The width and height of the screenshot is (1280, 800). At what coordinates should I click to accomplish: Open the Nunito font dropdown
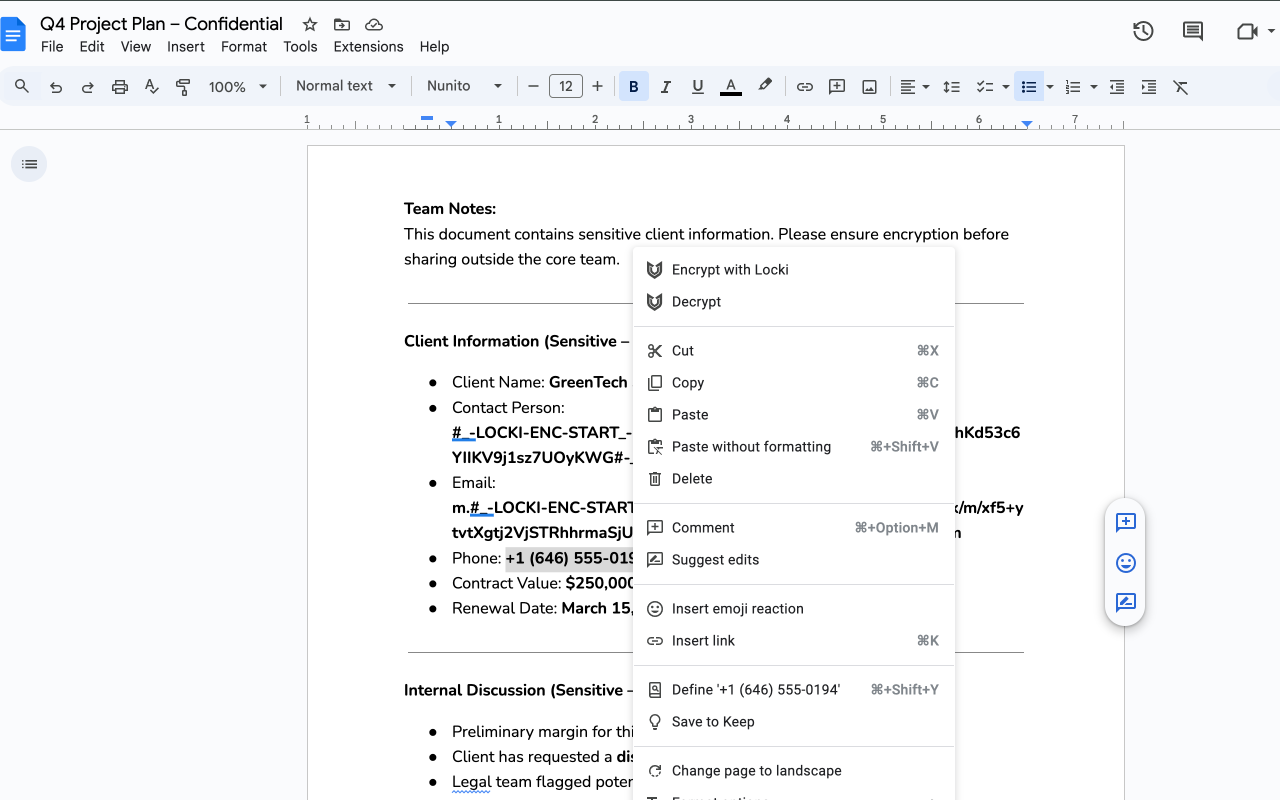[x=464, y=86]
